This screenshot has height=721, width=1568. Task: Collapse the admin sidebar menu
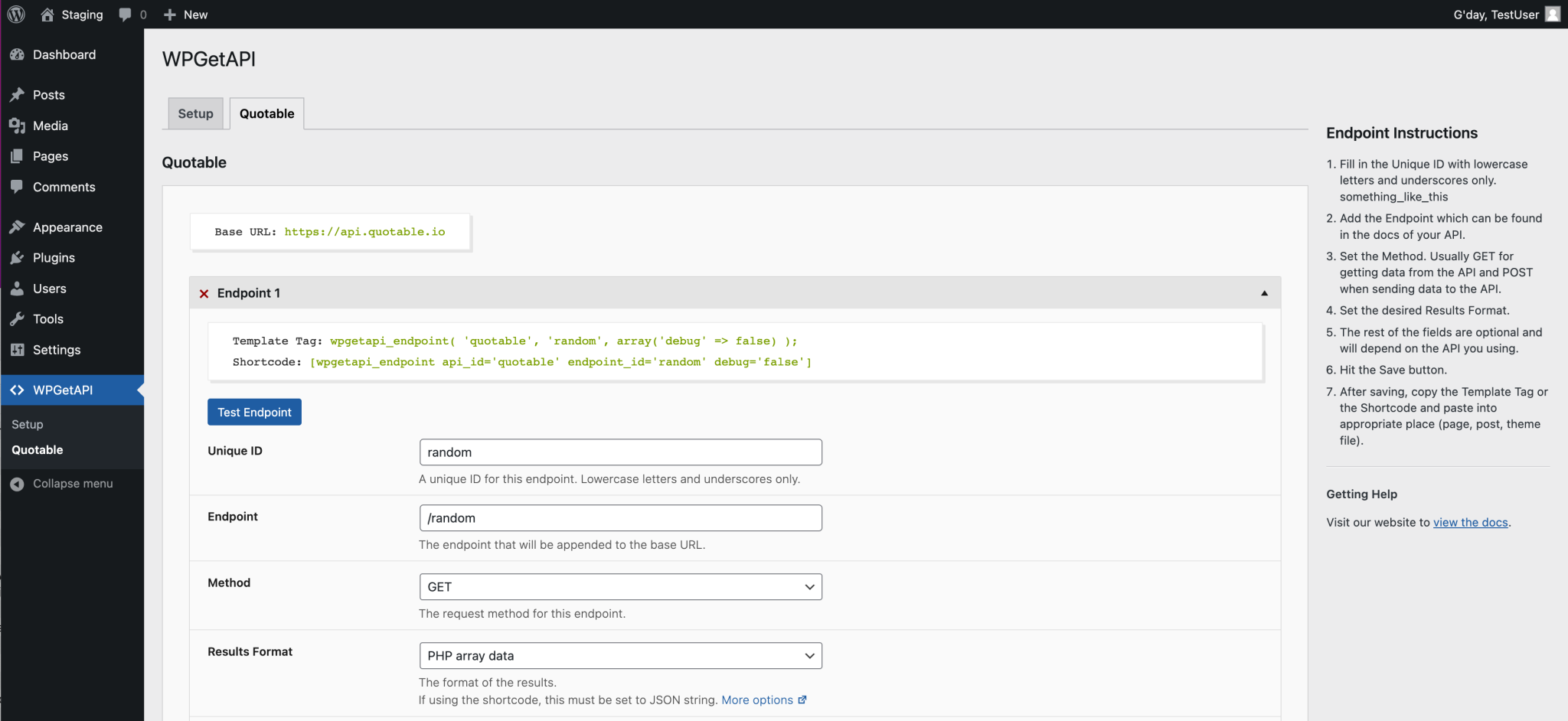click(x=17, y=483)
